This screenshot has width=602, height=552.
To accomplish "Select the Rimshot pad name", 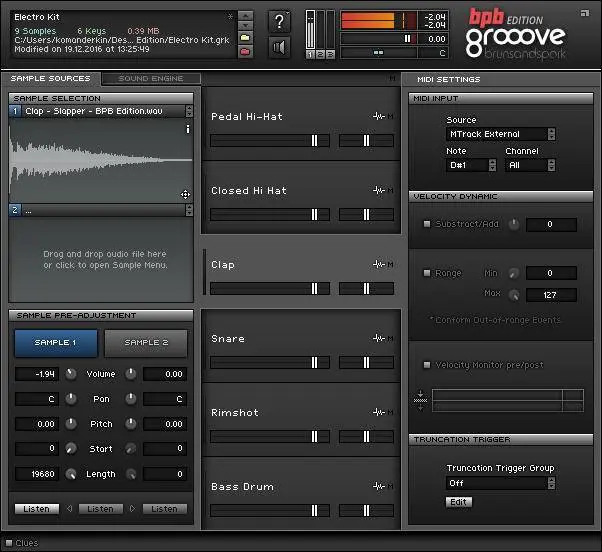I will (x=235, y=413).
